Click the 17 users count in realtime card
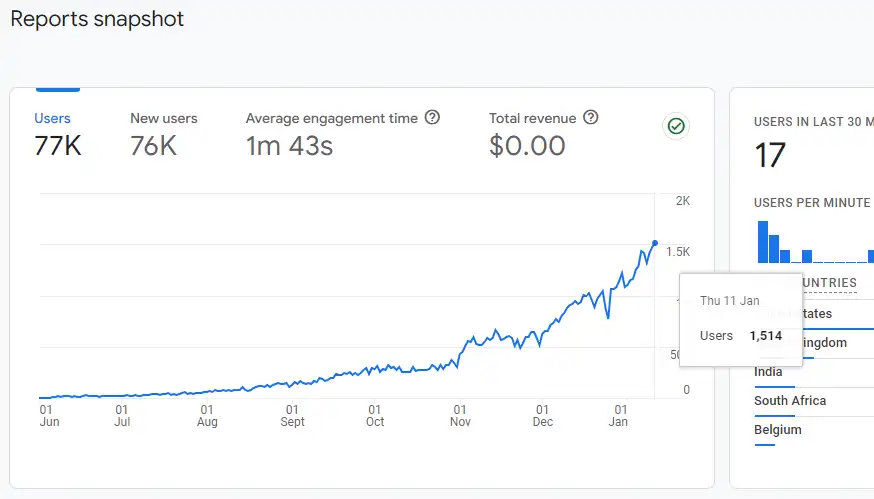874x499 pixels. (x=770, y=156)
